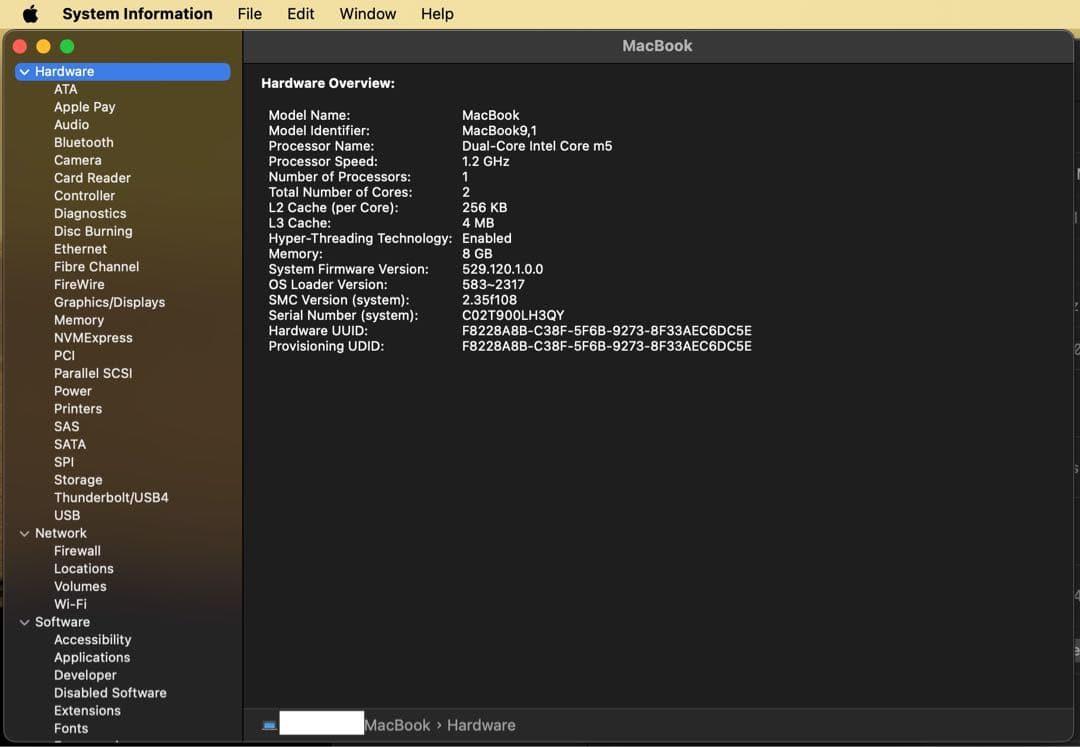Image resolution: width=1080 pixels, height=747 pixels.
Task: Collapse the Software section in the sidebar
Action: 24,621
